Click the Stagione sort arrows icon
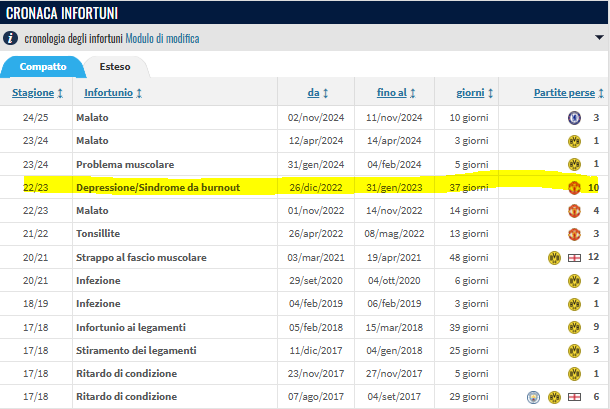 point(60,93)
